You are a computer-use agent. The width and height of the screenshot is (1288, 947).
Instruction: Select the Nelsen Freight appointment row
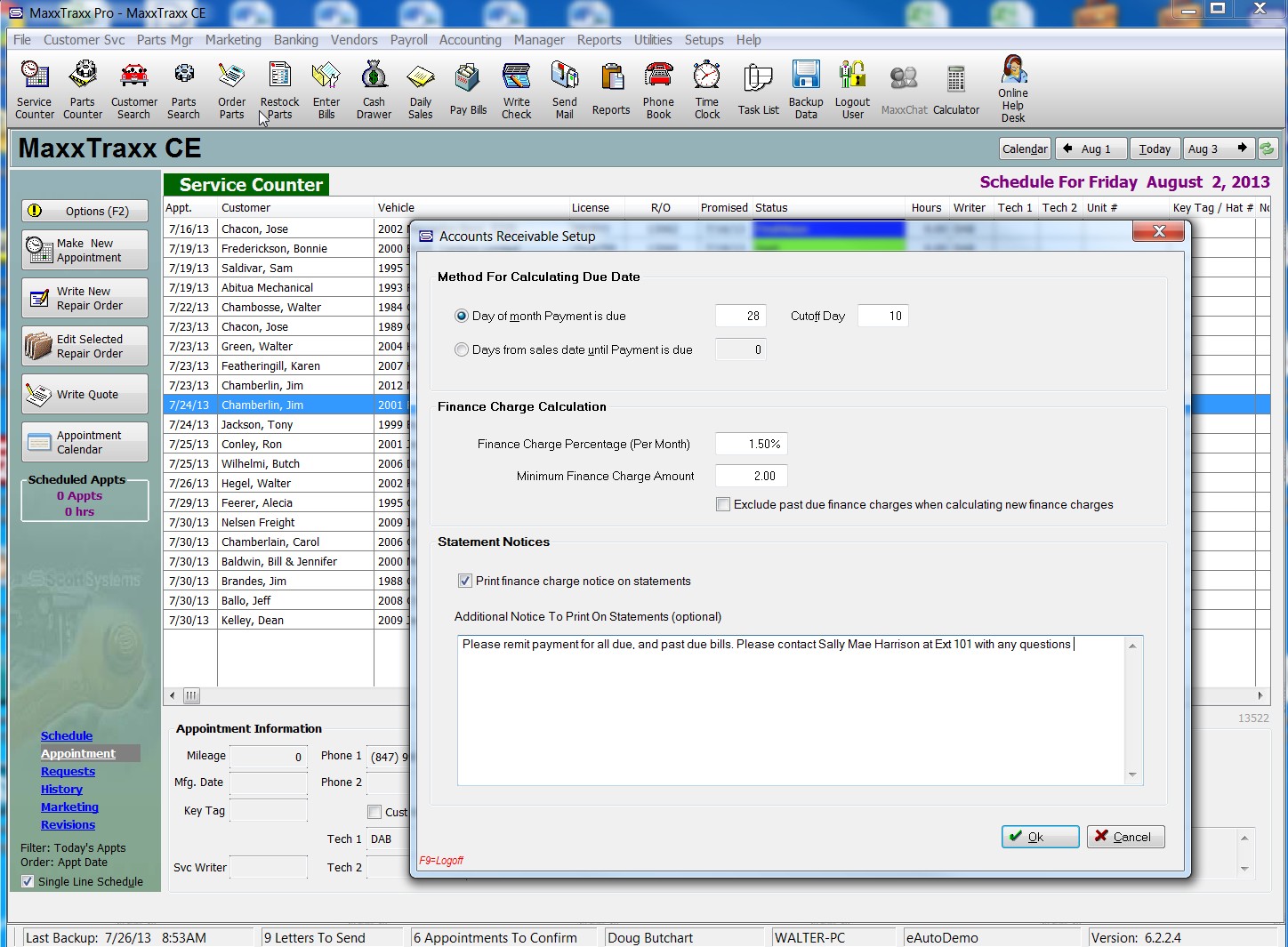point(286,522)
